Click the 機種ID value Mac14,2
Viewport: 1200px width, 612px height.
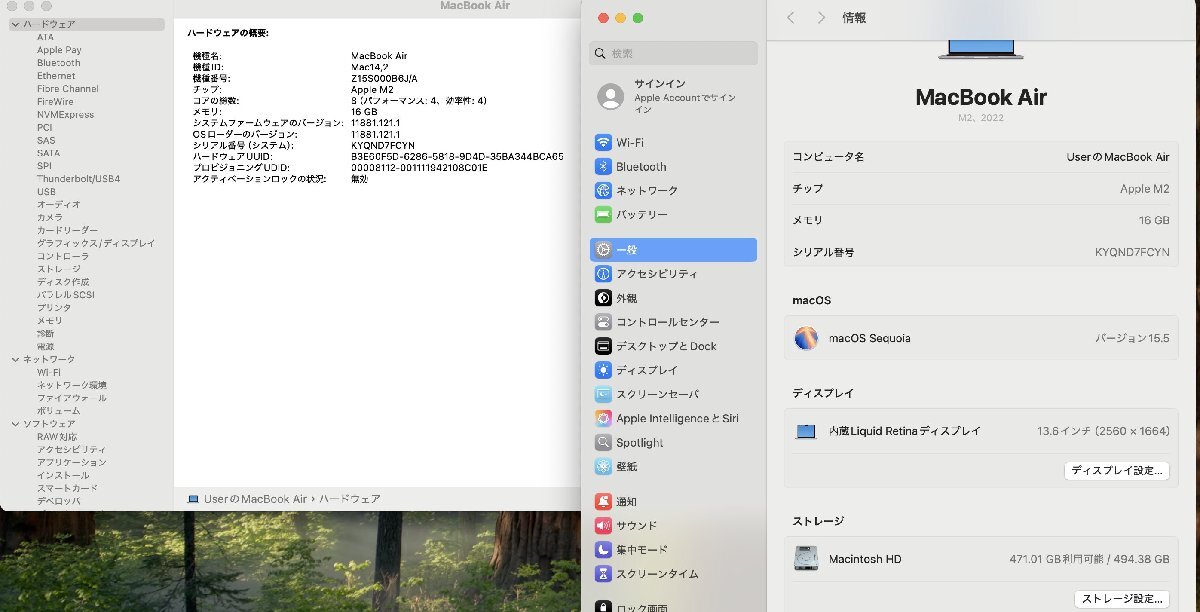369,67
